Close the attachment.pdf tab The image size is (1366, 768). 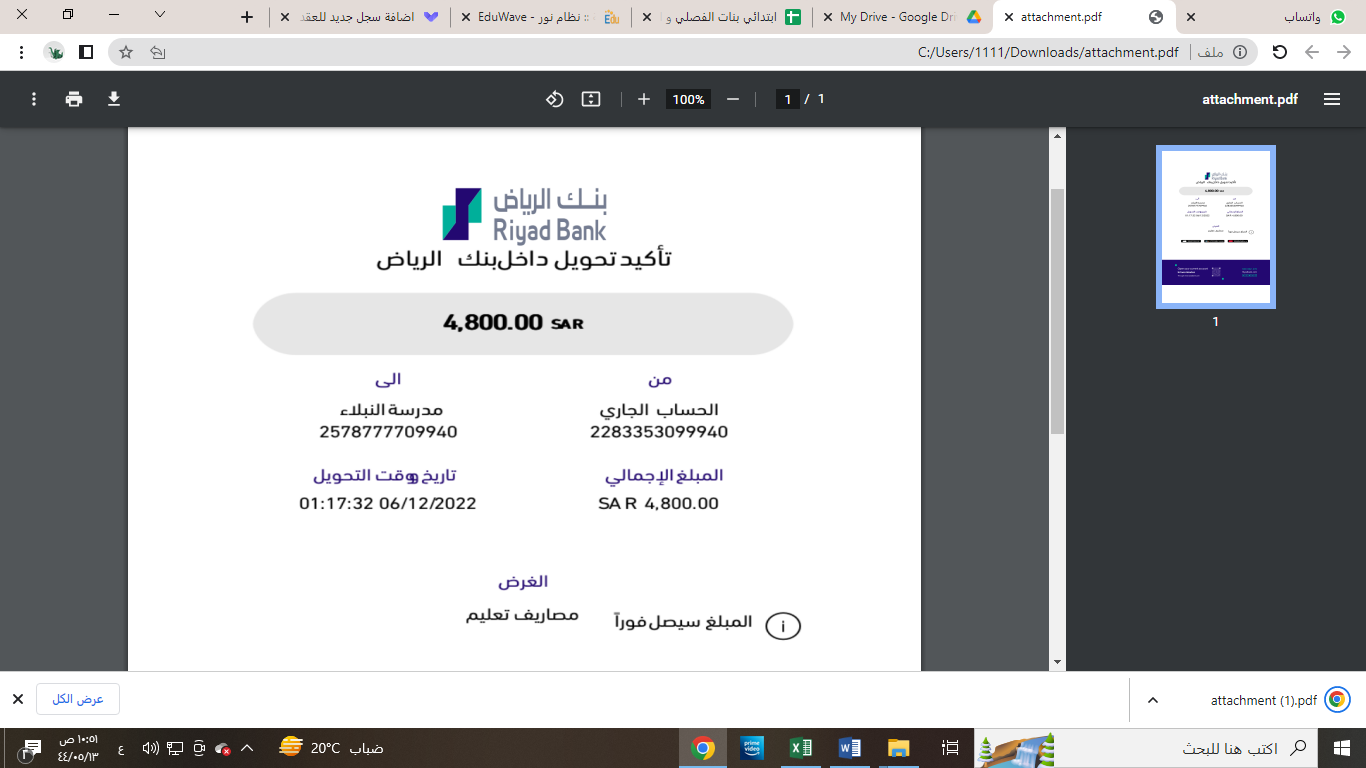(1008, 17)
